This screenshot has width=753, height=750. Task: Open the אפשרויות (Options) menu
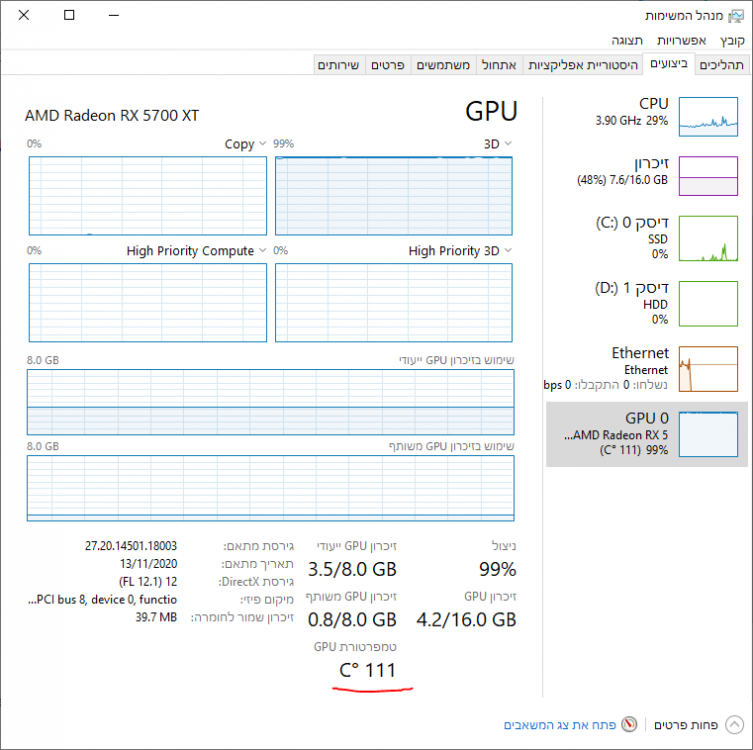pyautogui.click(x=682, y=40)
